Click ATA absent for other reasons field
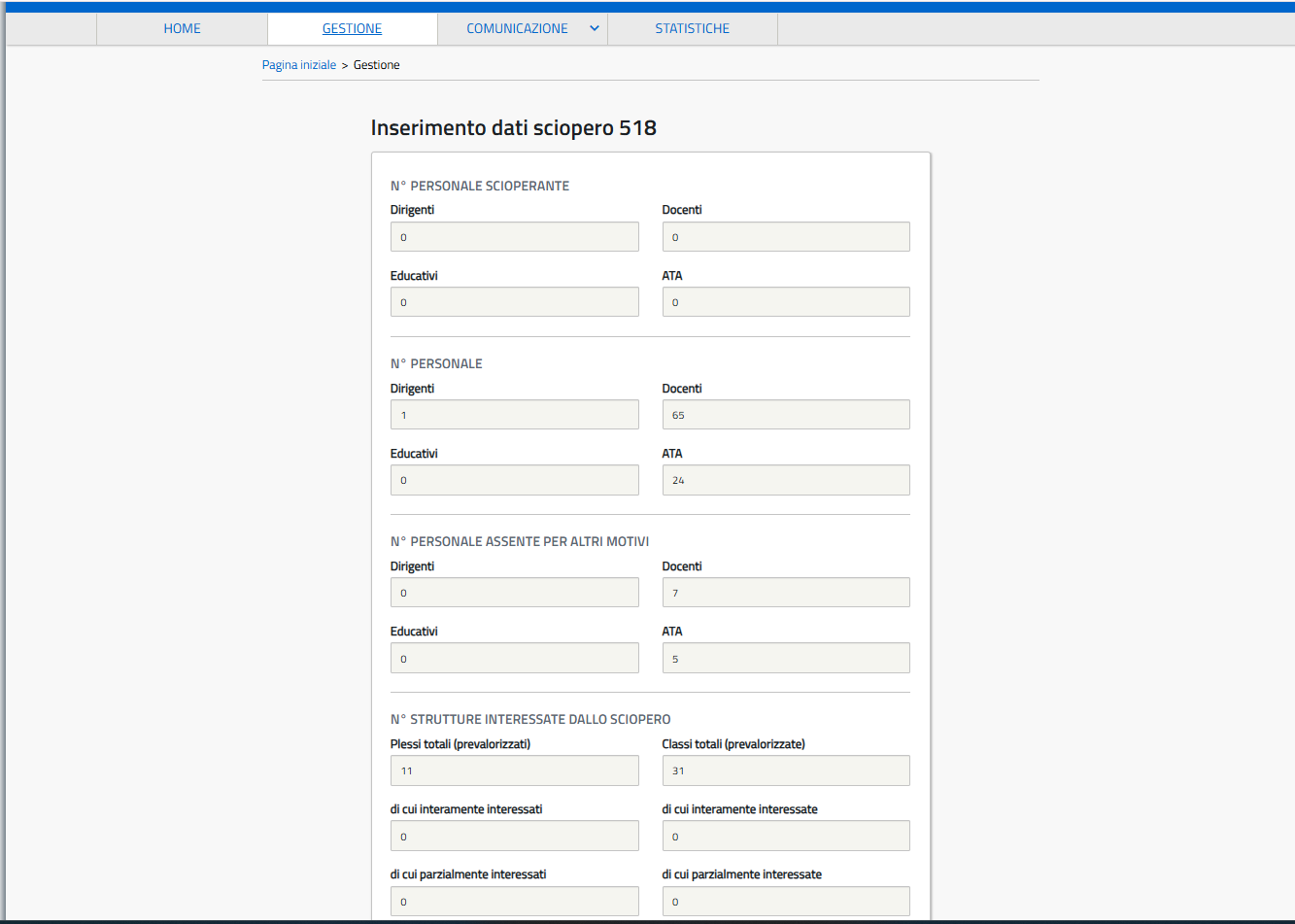 click(x=785, y=659)
